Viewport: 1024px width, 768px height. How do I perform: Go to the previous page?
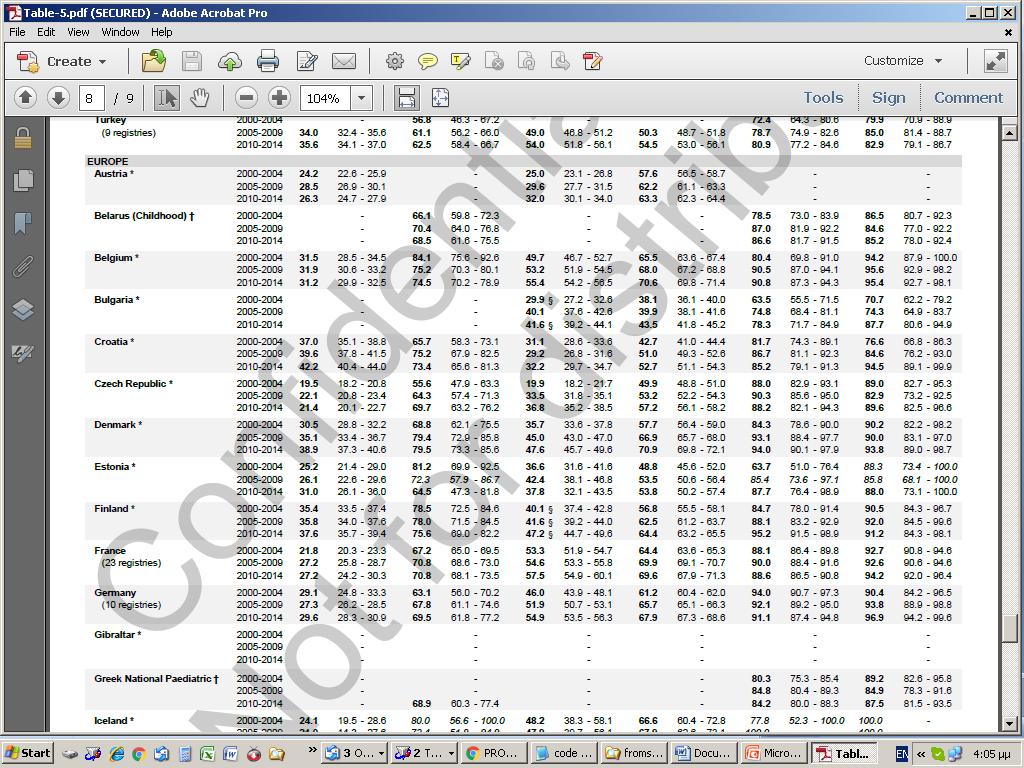click(x=25, y=98)
